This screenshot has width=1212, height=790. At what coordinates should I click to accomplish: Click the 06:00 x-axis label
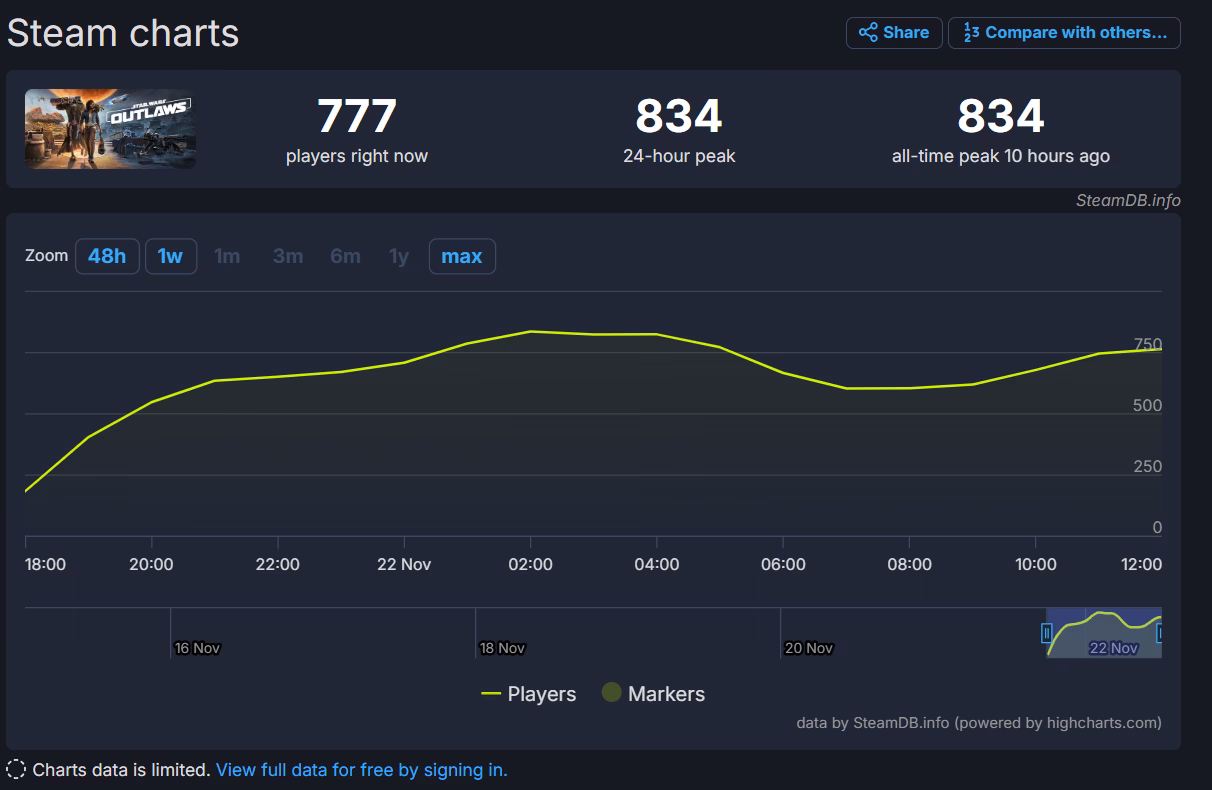point(783,564)
